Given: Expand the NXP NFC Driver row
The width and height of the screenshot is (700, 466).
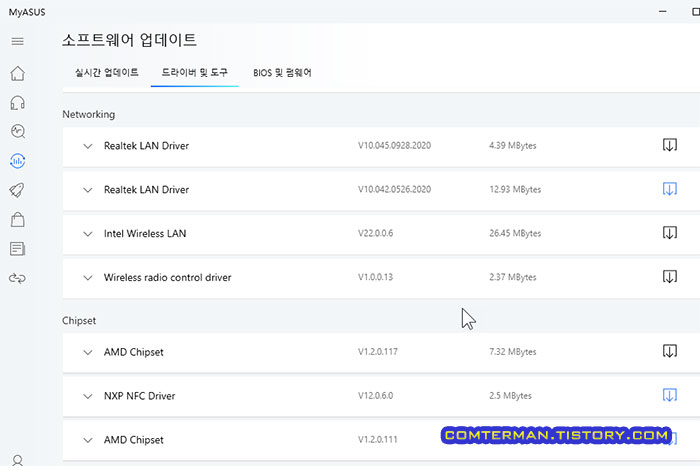Looking at the screenshot, I should (88, 396).
